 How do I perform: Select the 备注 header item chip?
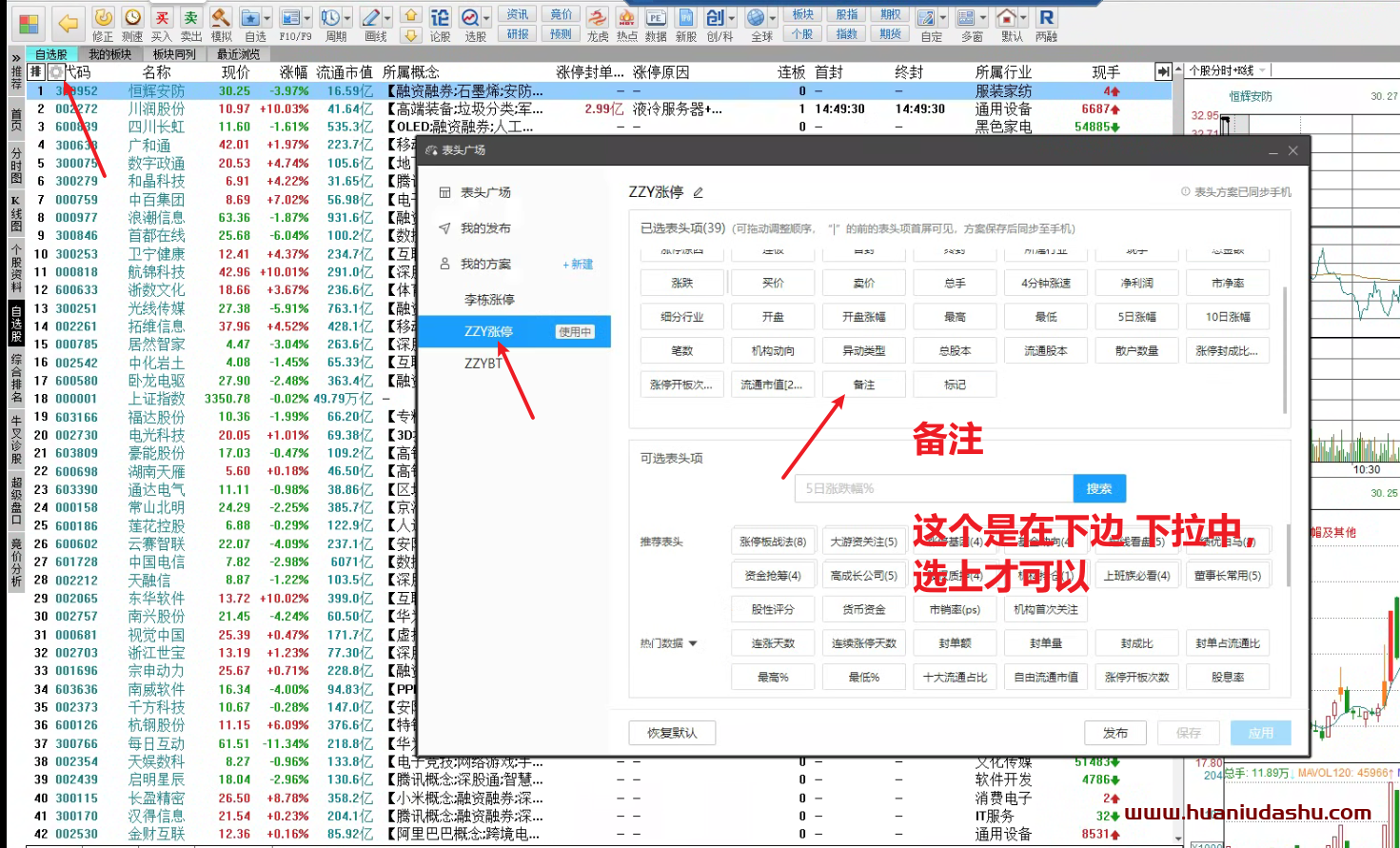pos(863,384)
